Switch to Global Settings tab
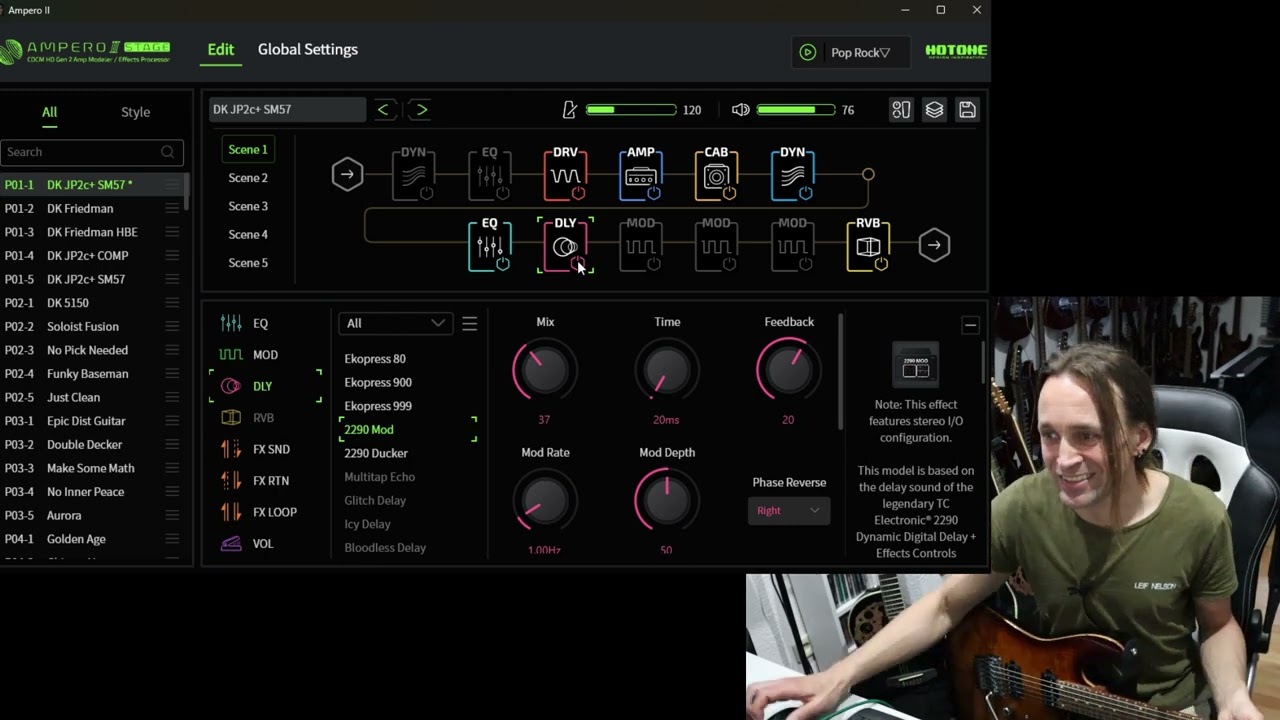 click(x=308, y=49)
